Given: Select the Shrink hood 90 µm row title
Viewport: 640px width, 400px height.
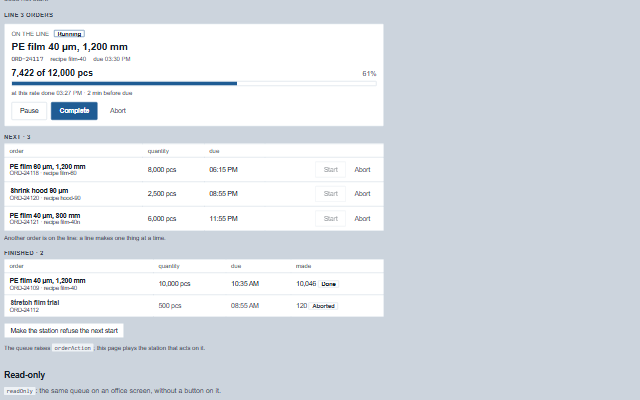Looking at the screenshot, I should 39,191.
